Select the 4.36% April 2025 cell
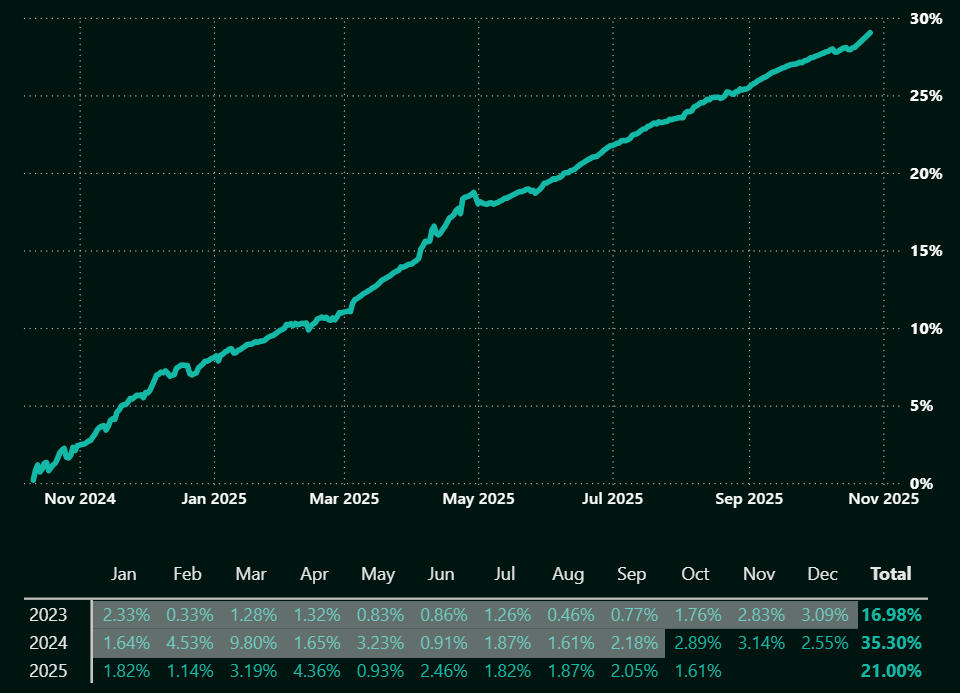This screenshot has width=960, height=693. [314, 670]
